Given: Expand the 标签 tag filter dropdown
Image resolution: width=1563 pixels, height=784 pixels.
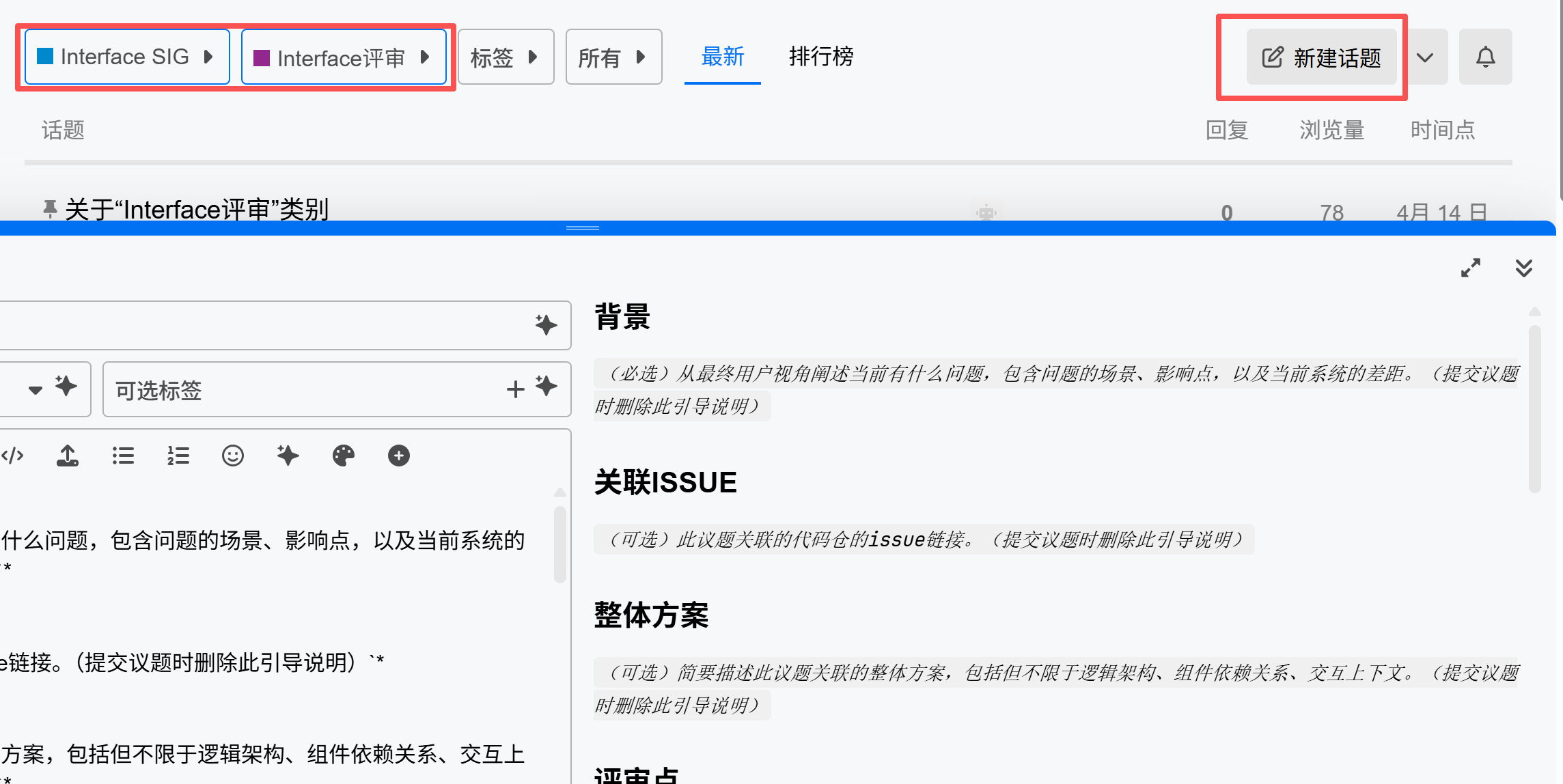Looking at the screenshot, I should click(506, 57).
